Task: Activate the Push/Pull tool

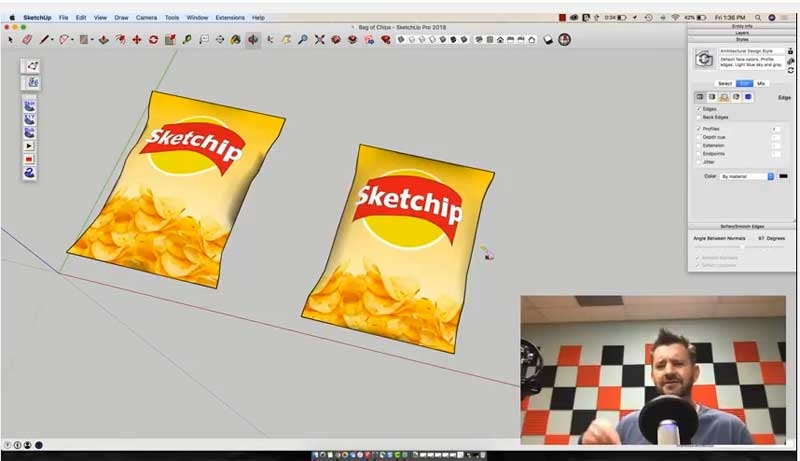Action: [104, 39]
